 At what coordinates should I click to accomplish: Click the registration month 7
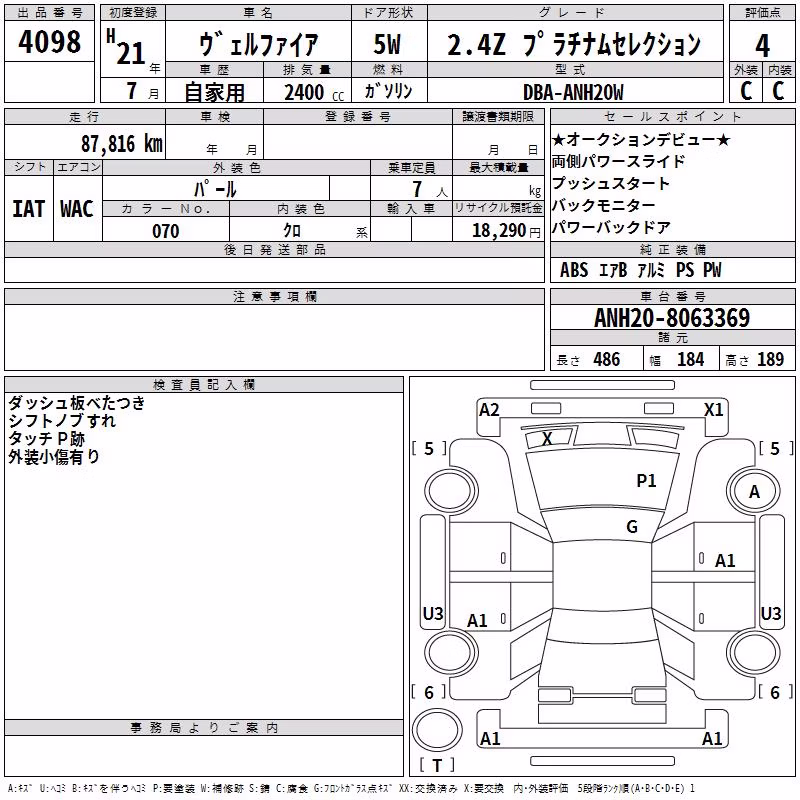pyautogui.click(x=132, y=91)
